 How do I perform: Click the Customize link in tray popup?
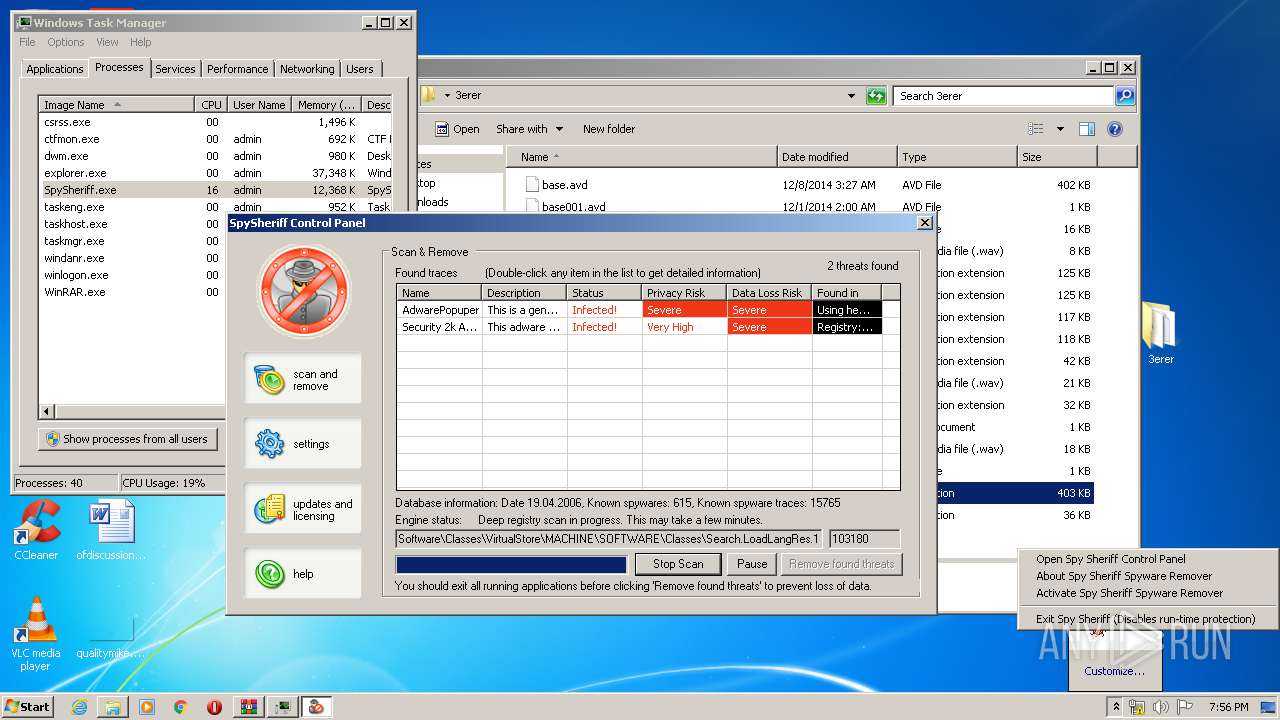pyautogui.click(x=1114, y=671)
